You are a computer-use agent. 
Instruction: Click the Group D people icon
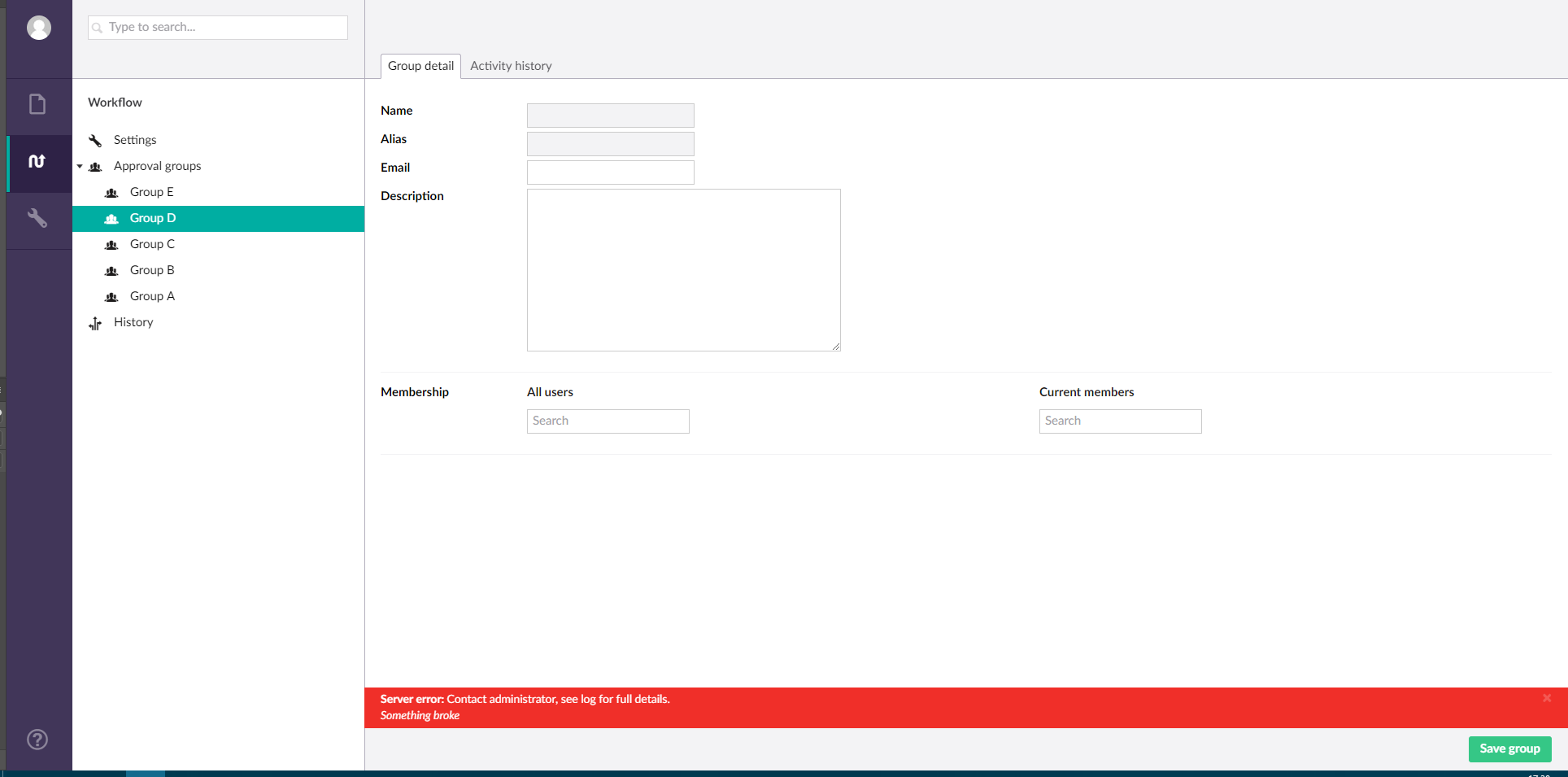pos(111,218)
